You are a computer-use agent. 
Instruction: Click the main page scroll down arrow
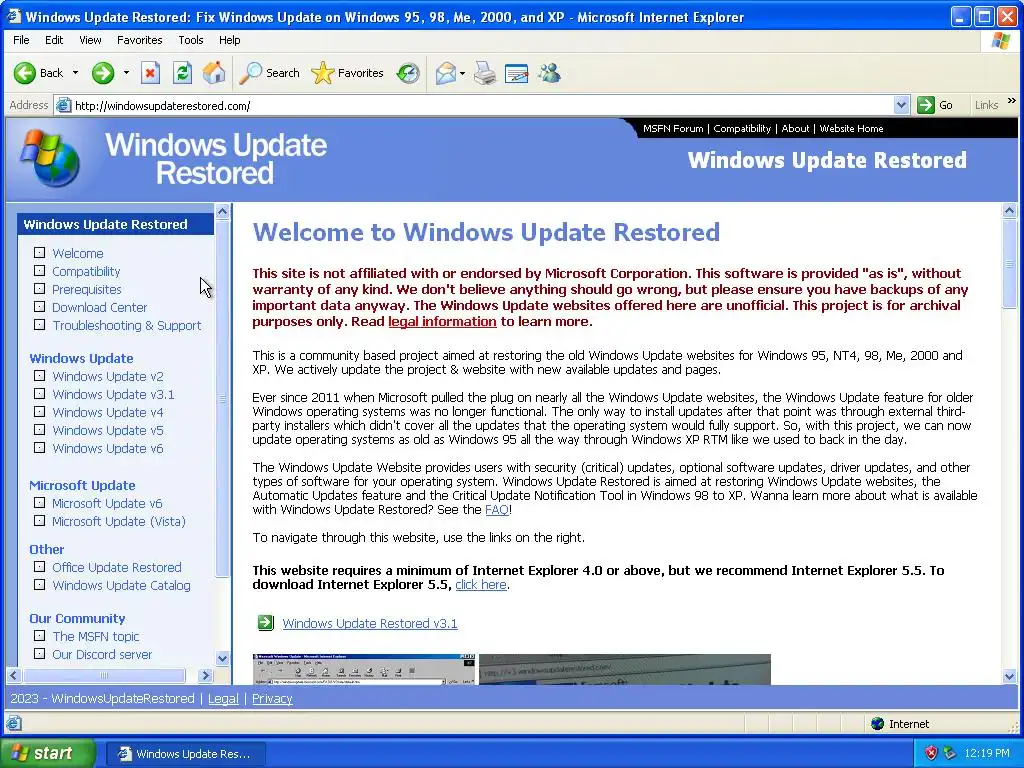(1009, 677)
